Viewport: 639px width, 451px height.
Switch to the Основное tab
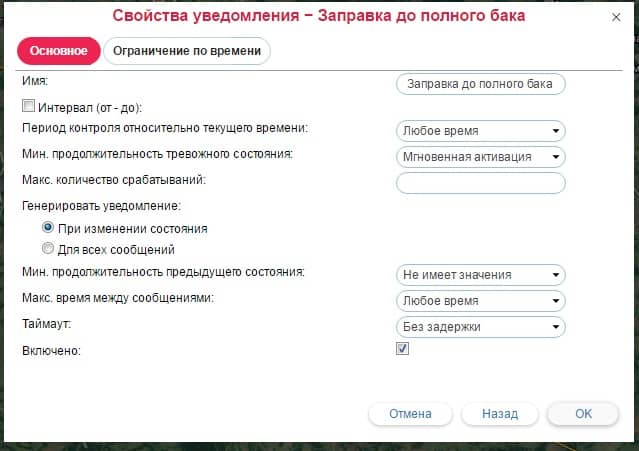pos(58,51)
